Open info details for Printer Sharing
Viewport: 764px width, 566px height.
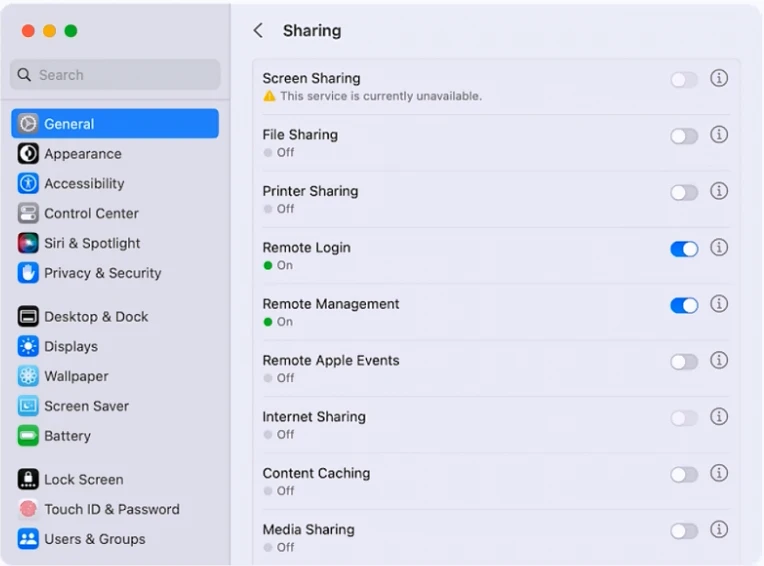pos(719,191)
